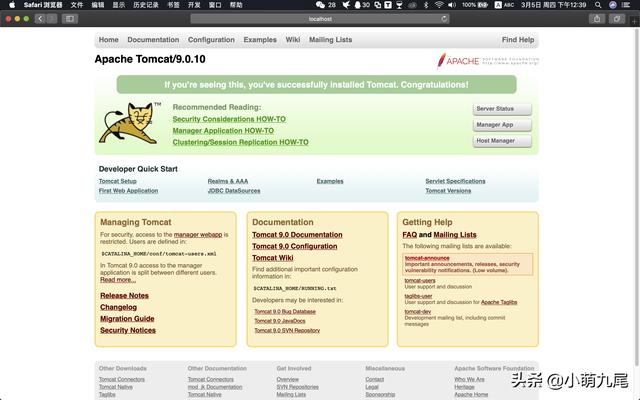Open the 编辑 menu
The width and height of the screenshot is (640, 400).
(x=98, y=5)
